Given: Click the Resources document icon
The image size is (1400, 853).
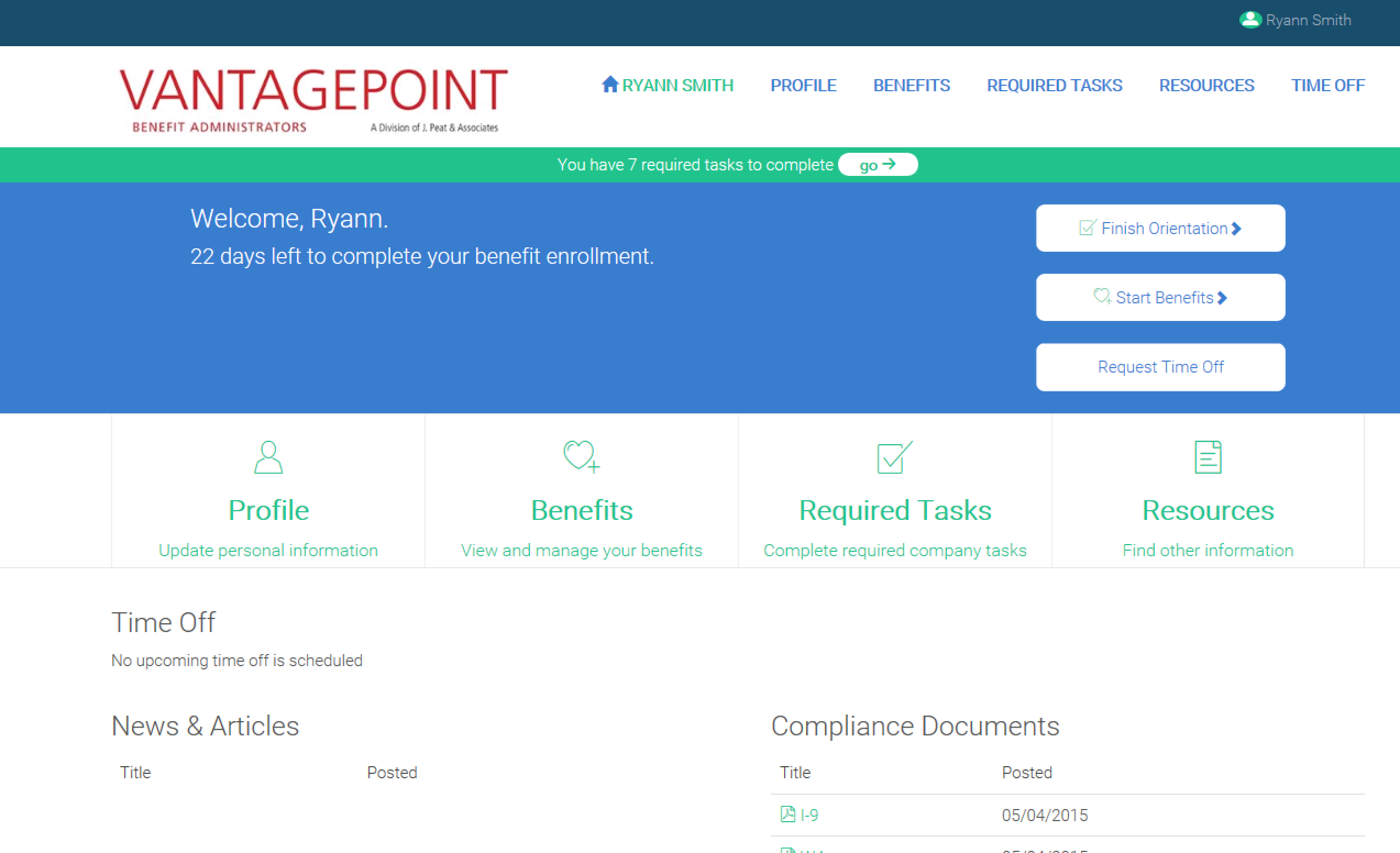Looking at the screenshot, I should 1208,457.
